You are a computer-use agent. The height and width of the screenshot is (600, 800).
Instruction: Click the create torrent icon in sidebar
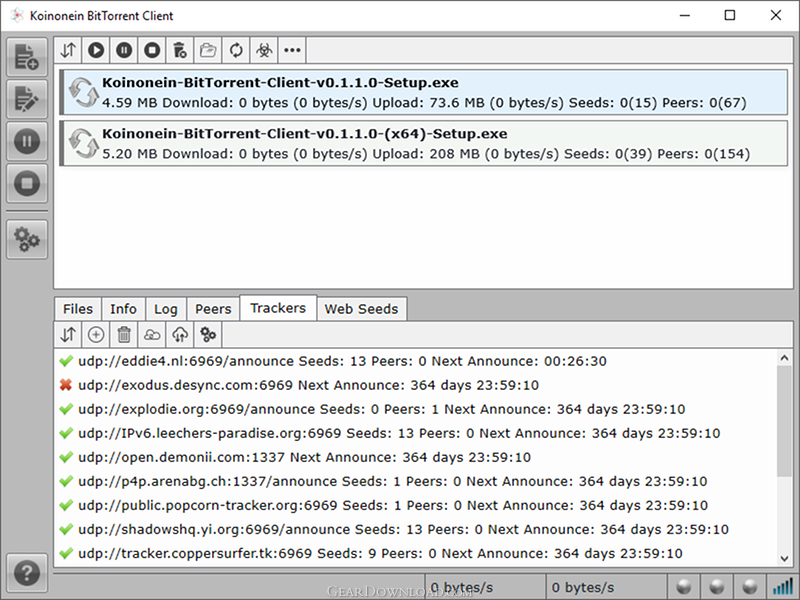(27, 99)
